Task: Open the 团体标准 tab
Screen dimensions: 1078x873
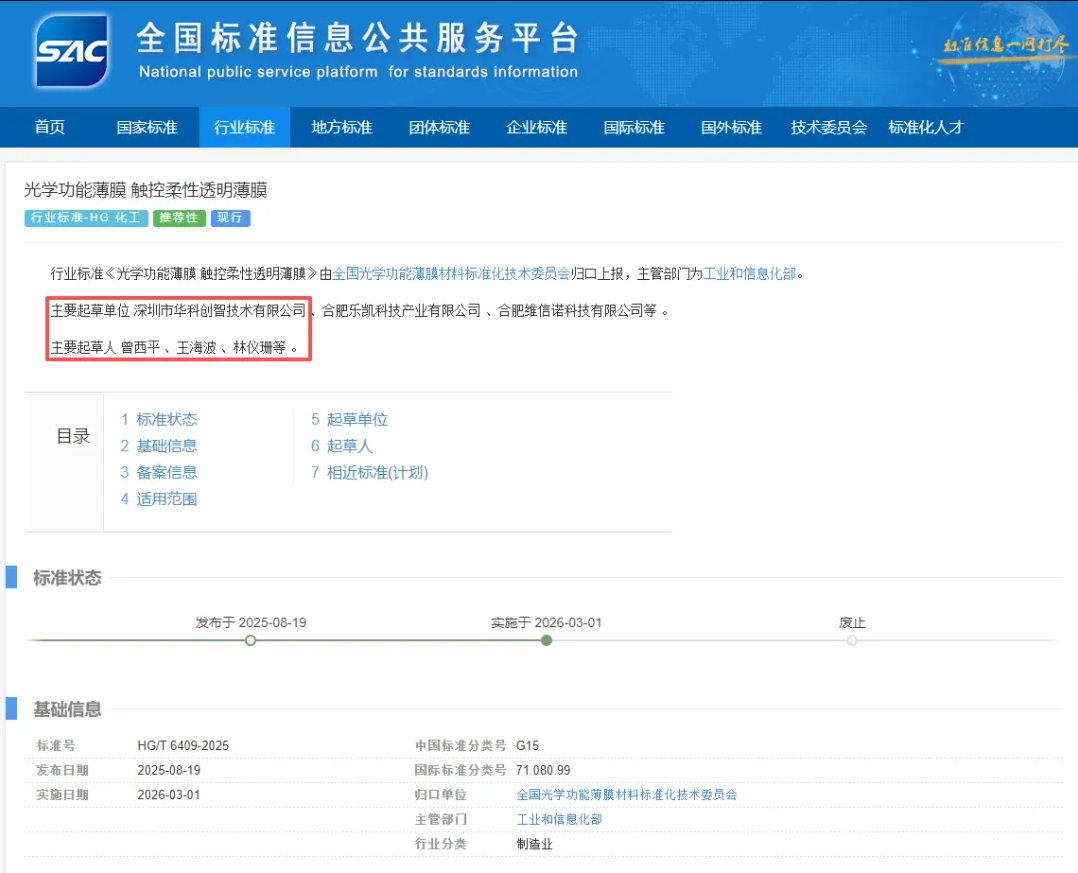Action: pyautogui.click(x=439, y=127)
